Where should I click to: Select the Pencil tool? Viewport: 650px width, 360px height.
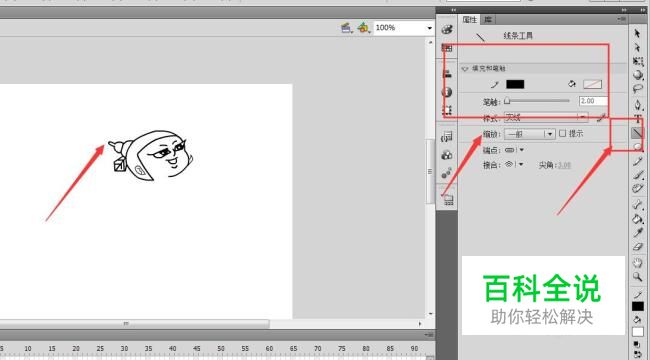click(x=638, y=161)
